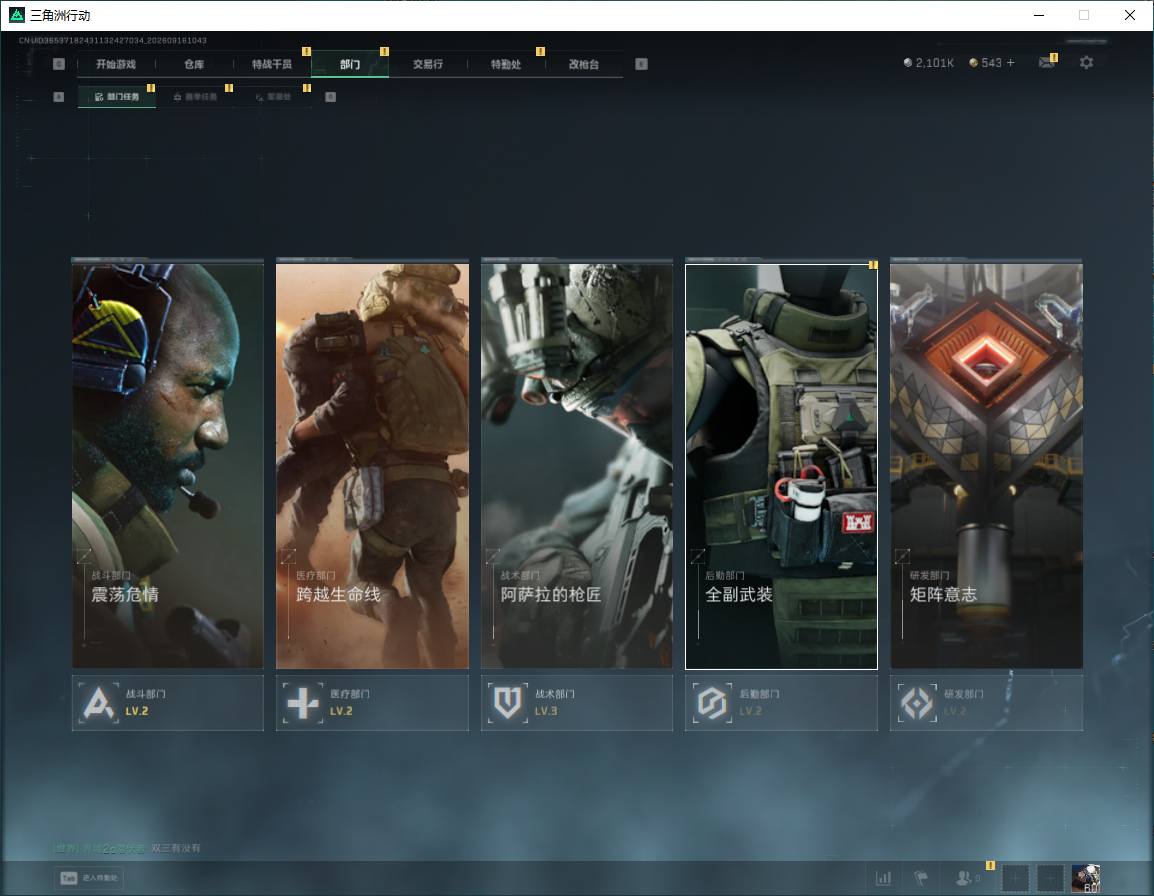Click the CN UID text string
1154x896 pixels.
(x=113, y=40)
